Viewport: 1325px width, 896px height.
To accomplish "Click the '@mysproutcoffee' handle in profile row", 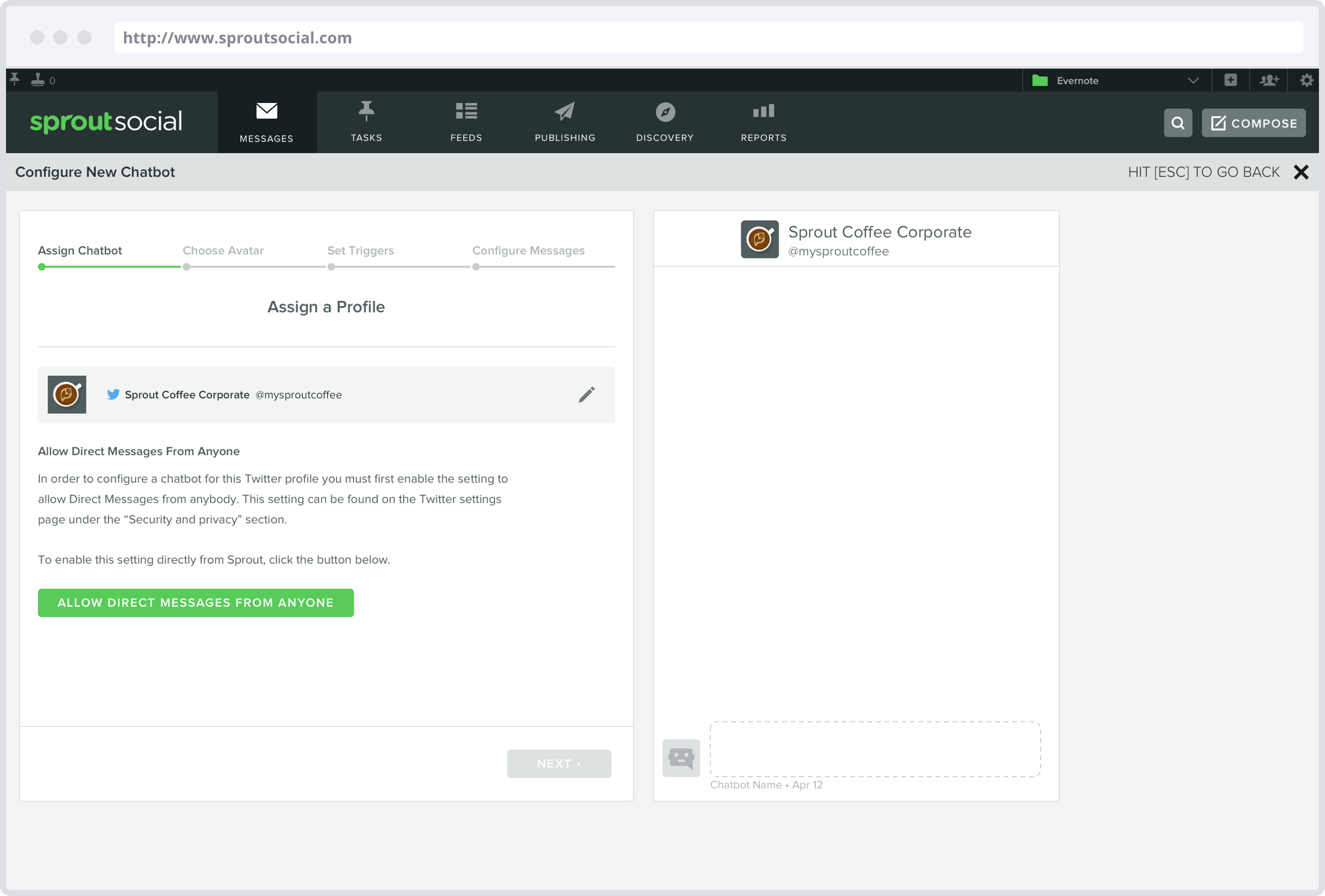I will pyautogui.click(x=299, y=394).
